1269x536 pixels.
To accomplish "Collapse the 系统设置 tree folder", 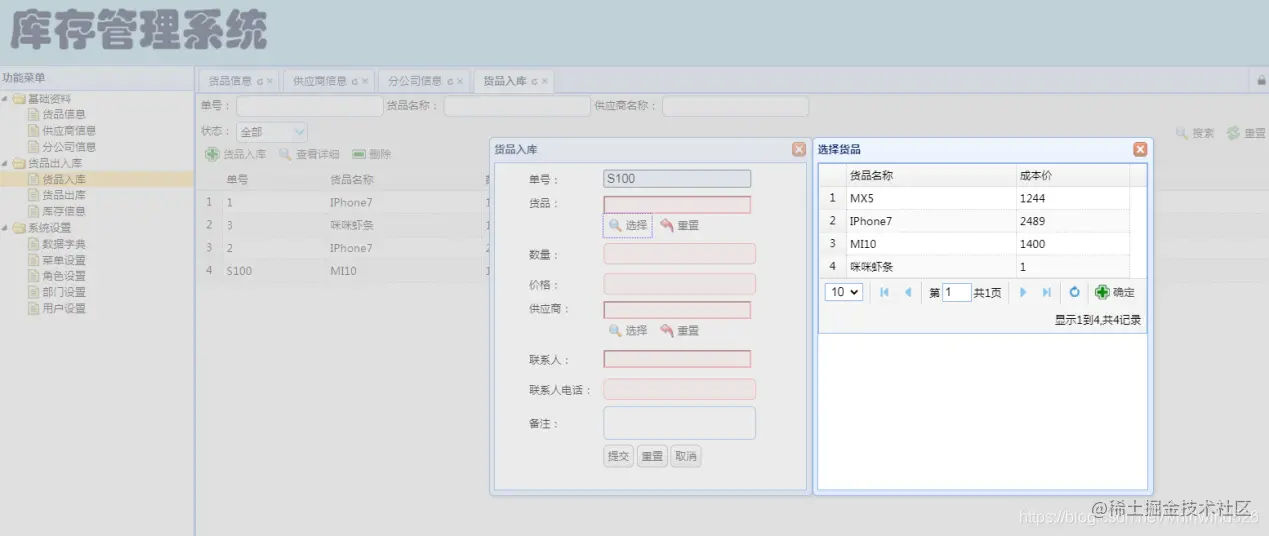I will coord(5,228).
